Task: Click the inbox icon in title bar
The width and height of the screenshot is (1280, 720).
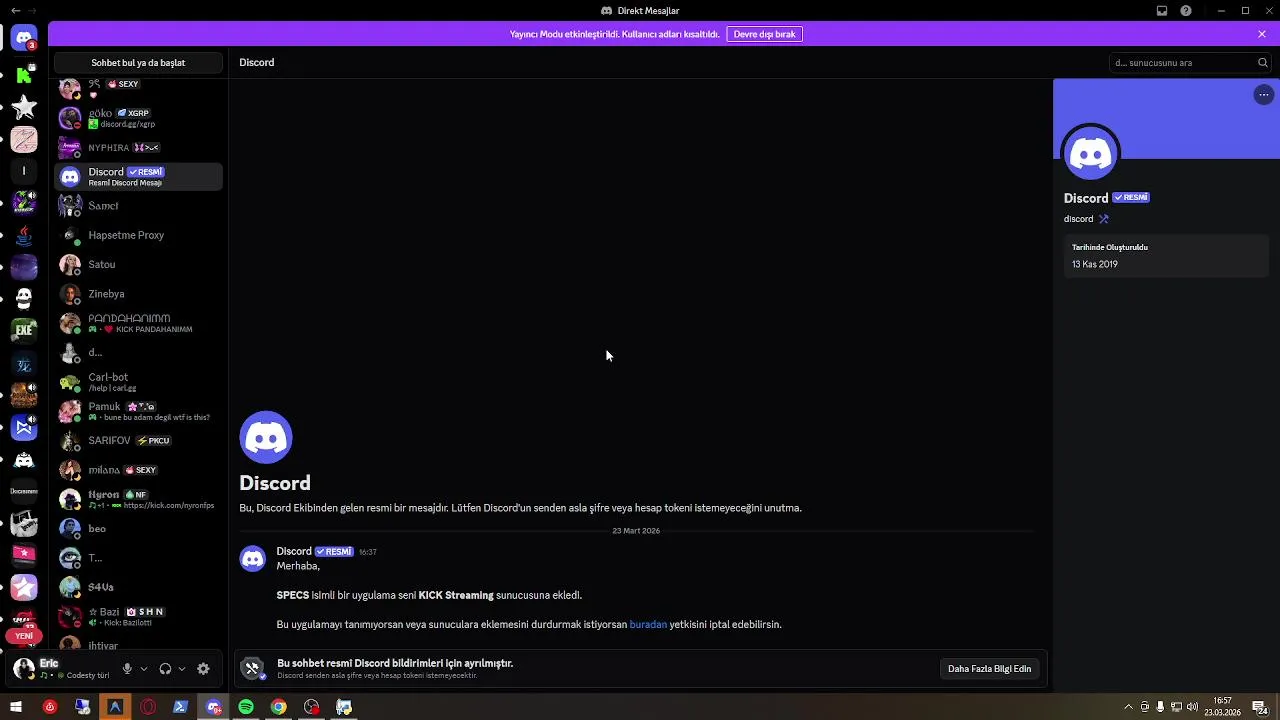Action: tap(1162, 11)
